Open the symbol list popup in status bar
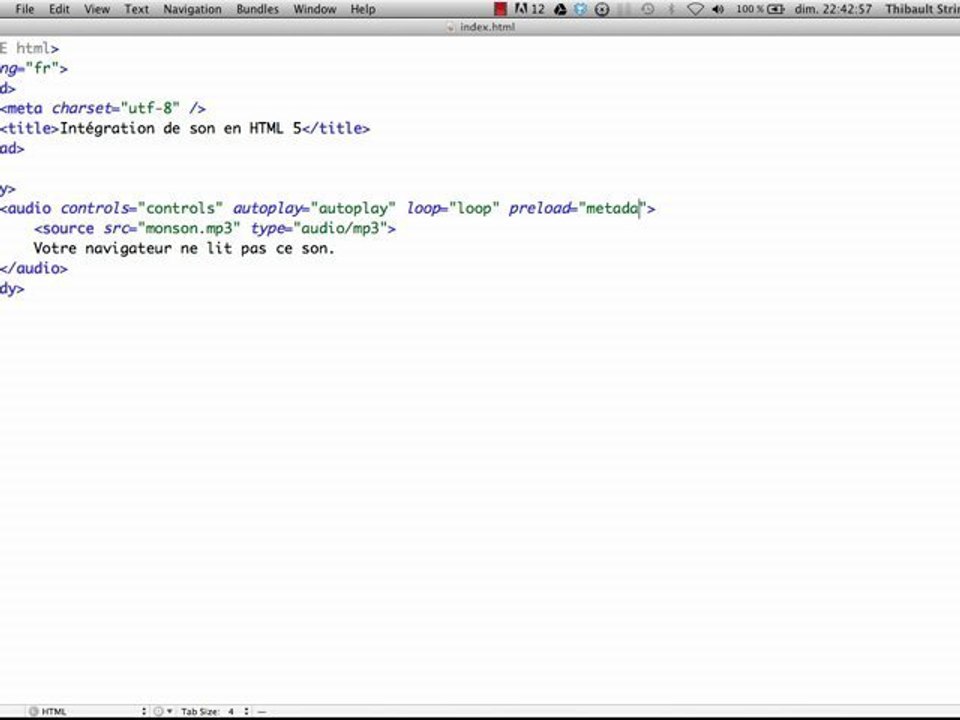960x720 pixels. tap(262, 711)
